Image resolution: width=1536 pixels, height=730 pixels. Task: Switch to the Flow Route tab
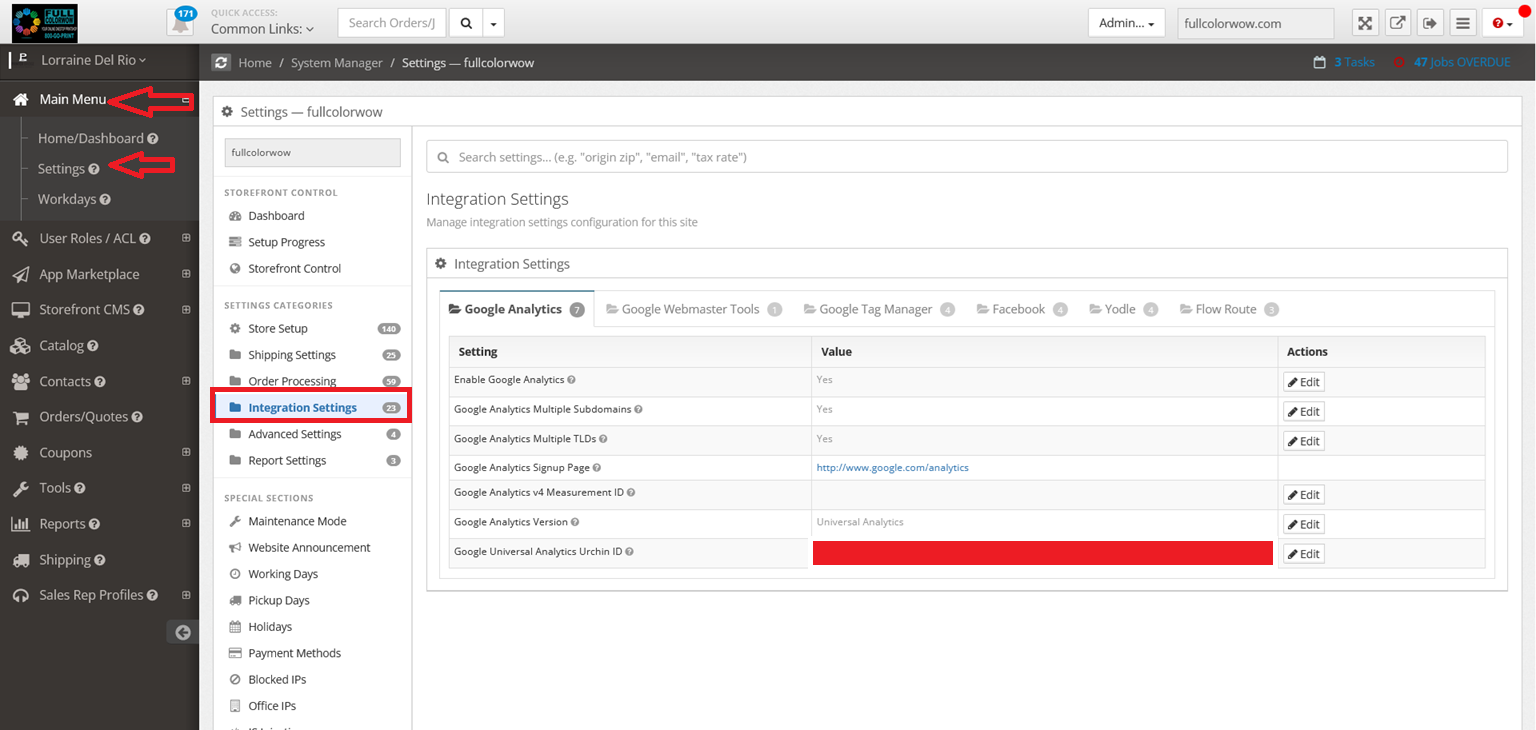click(x=1229, y=309)
